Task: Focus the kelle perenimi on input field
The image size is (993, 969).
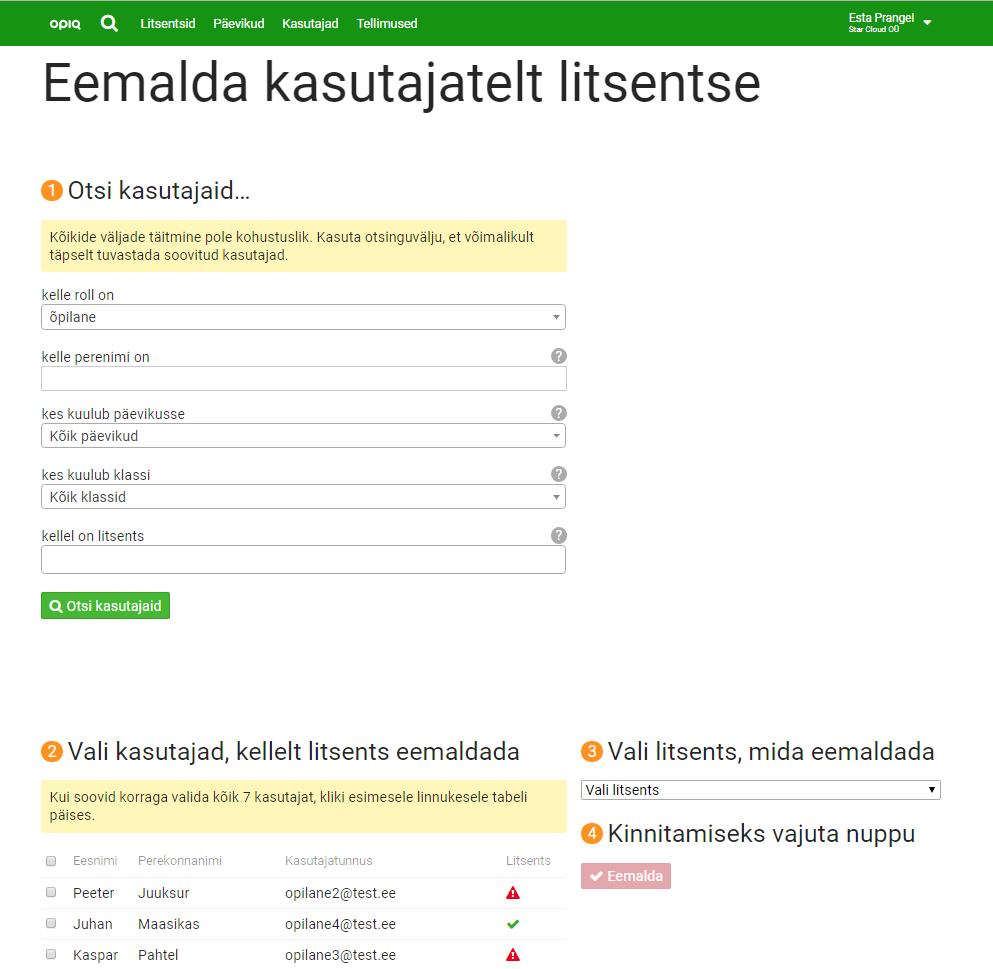Action: point(303,378)
